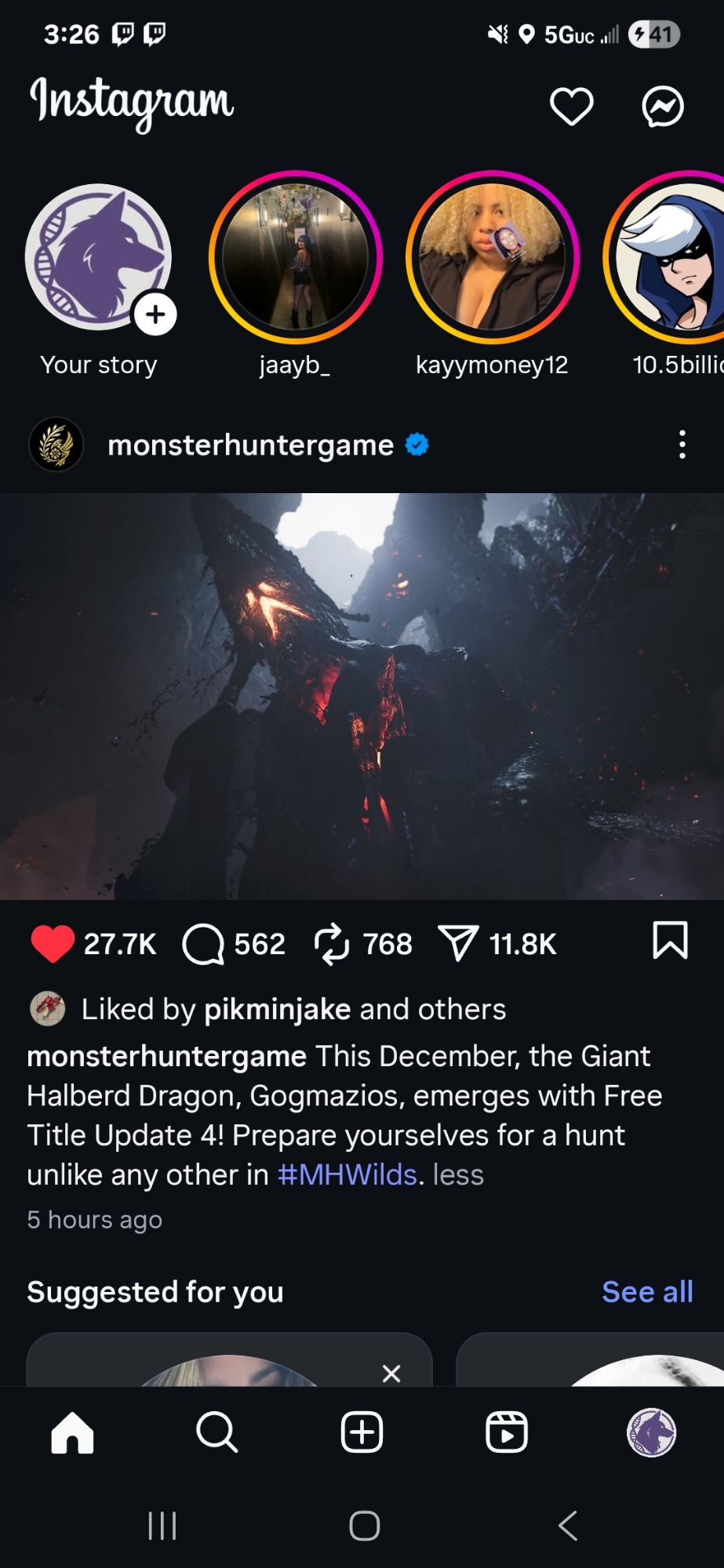Dismiss the suggested account card
This screenshot has height=1568, width=724.
[391, 1373]
